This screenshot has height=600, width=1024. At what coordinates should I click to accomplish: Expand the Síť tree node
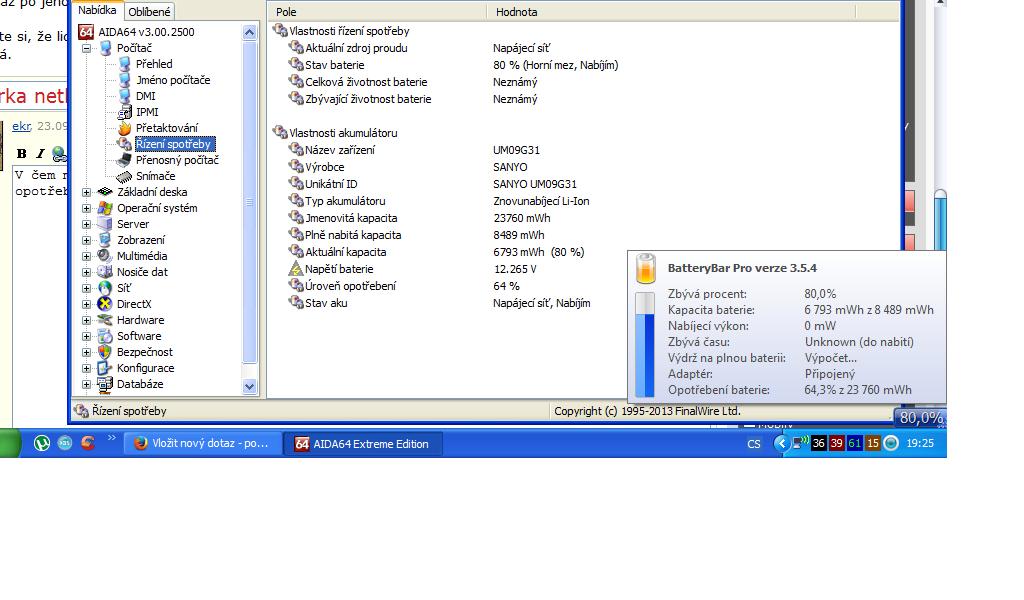point(86,288)
